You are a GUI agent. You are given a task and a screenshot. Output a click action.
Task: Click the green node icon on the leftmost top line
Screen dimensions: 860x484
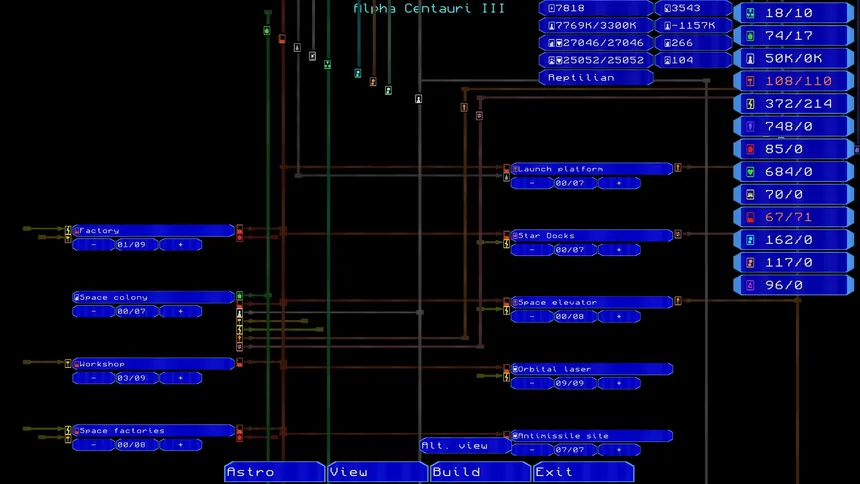coord(267,31)
